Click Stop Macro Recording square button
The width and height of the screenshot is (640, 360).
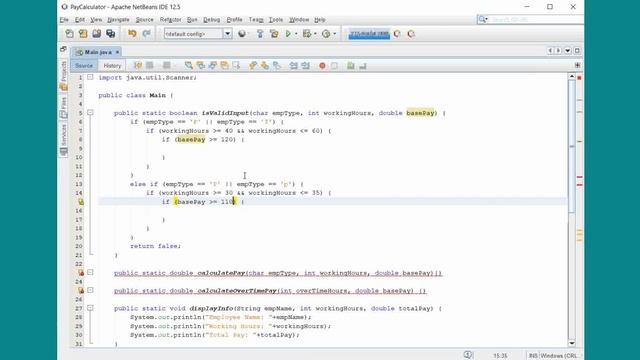(334, 65)
